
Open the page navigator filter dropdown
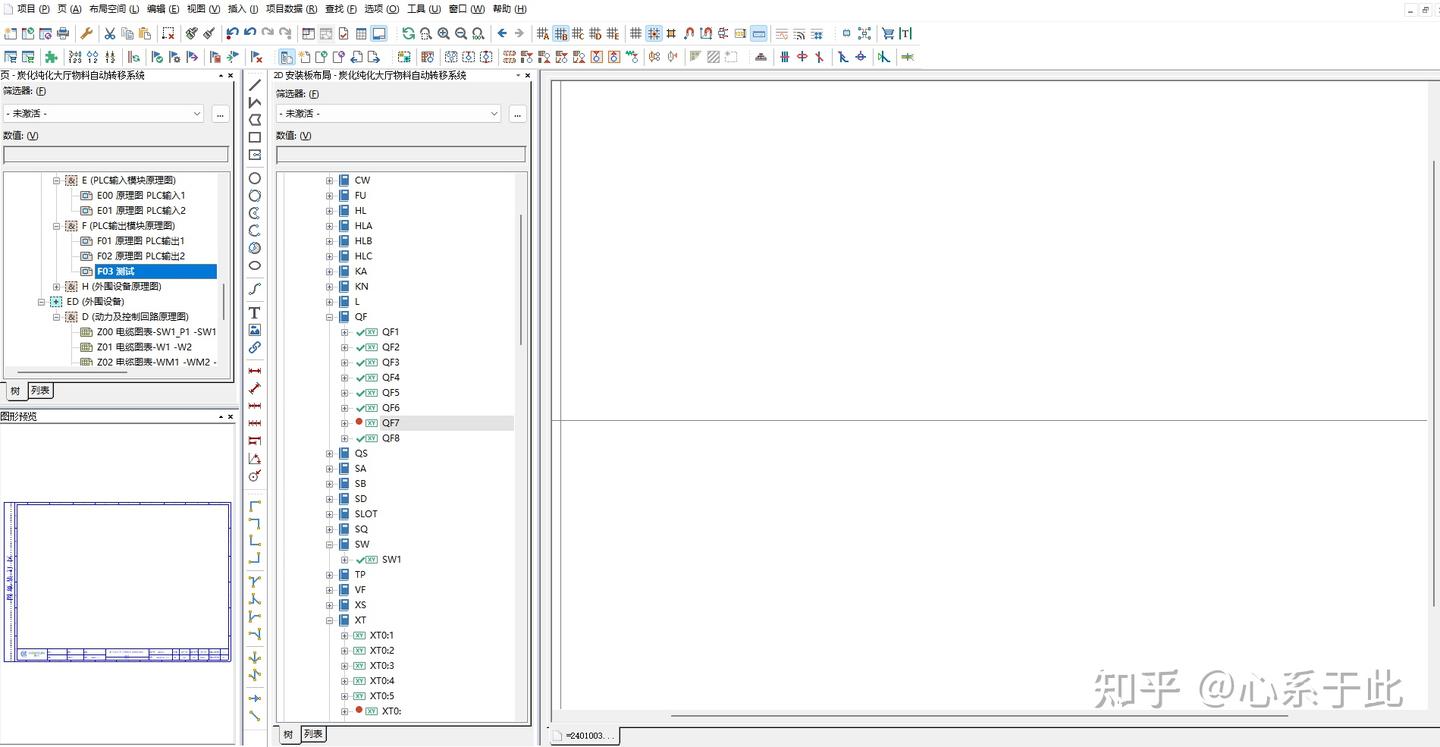[196, 114]
